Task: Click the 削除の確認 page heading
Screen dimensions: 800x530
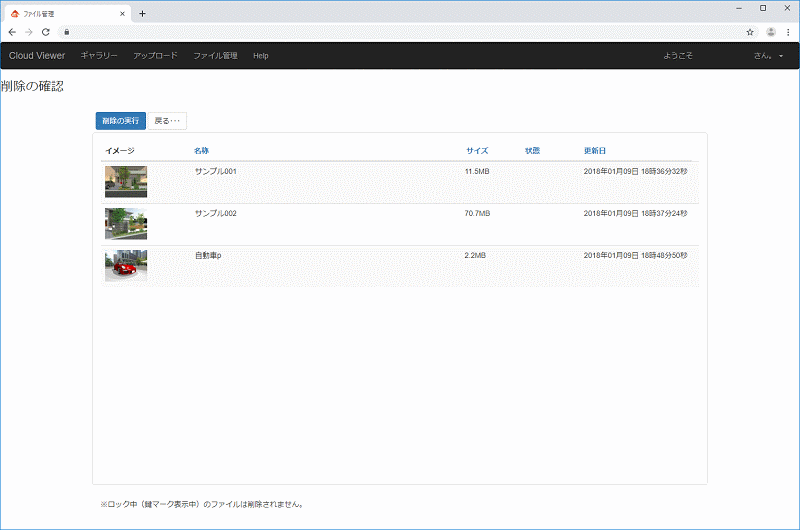Action: coord(32,86)
